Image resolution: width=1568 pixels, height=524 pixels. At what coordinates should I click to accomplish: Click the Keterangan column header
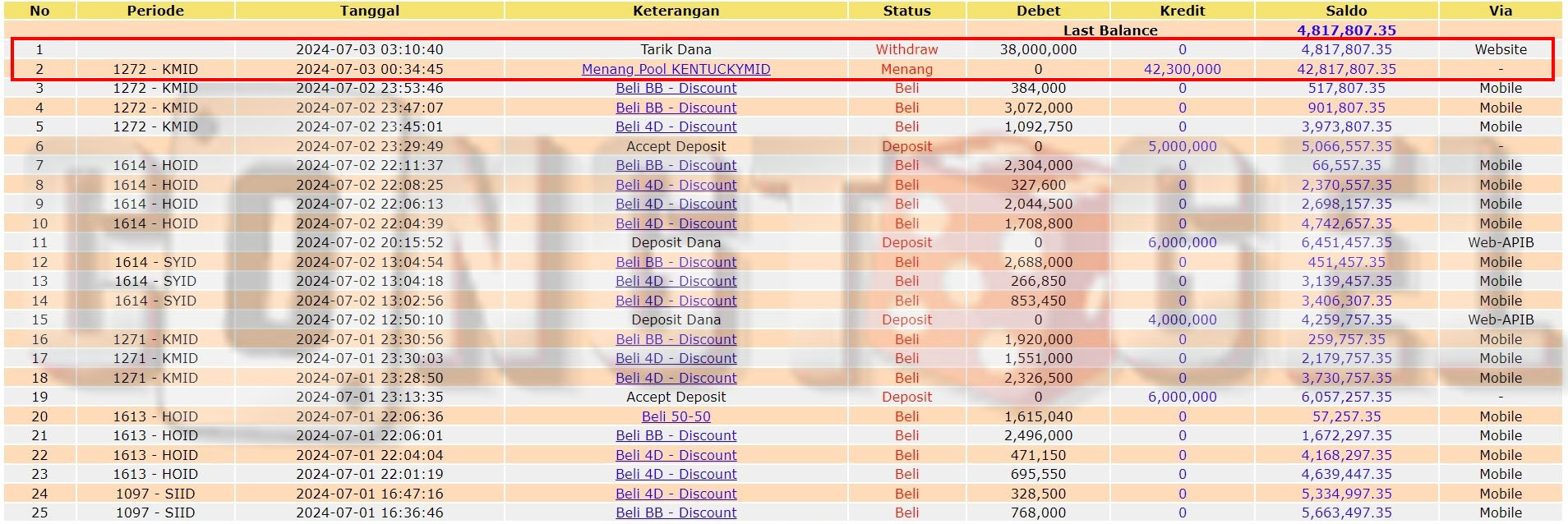click(x=676, y=11)
